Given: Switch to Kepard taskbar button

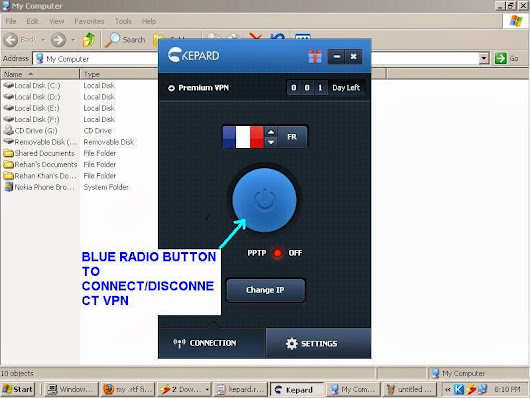Looking at the screenshot, I should click(297, 389).
